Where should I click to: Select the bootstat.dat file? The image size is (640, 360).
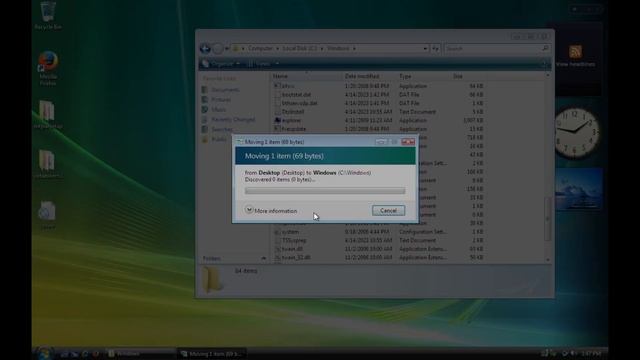297,95
